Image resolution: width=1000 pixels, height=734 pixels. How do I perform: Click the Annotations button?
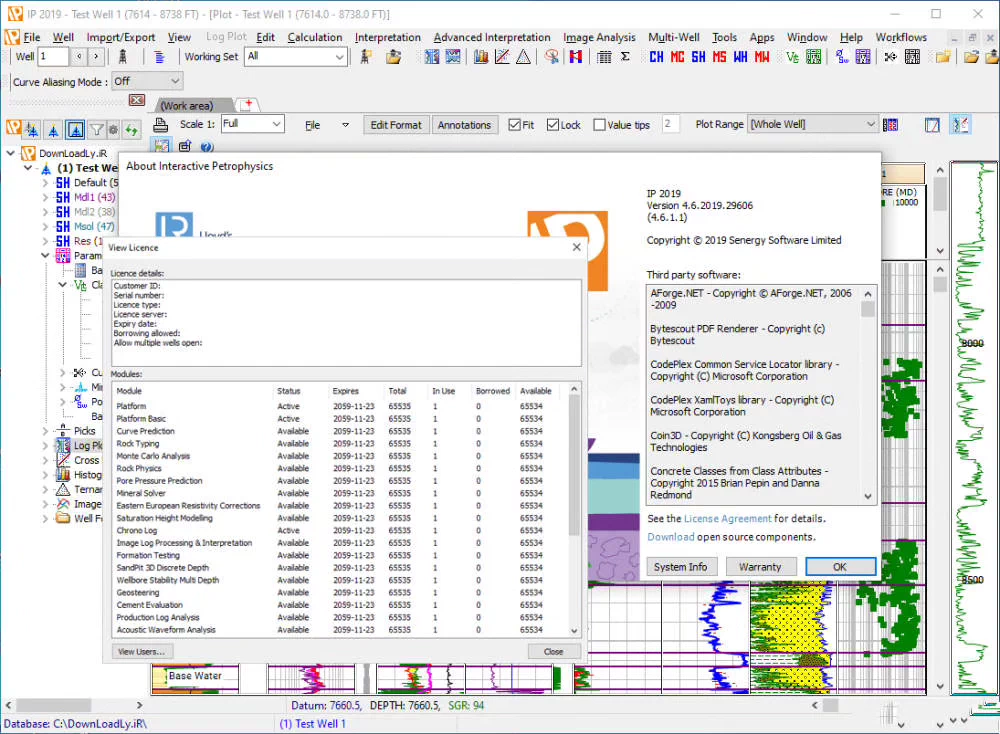pos(464,125)
